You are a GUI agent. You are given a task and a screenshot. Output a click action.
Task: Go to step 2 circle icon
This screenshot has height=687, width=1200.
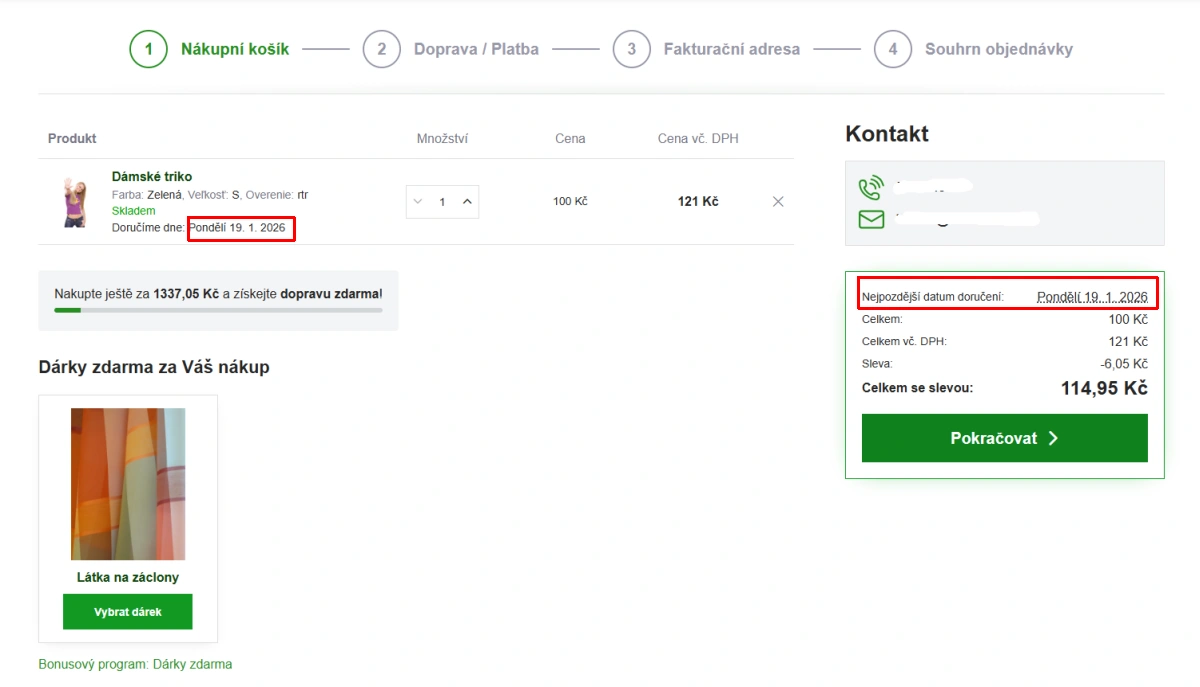click(x=381, y=48)
